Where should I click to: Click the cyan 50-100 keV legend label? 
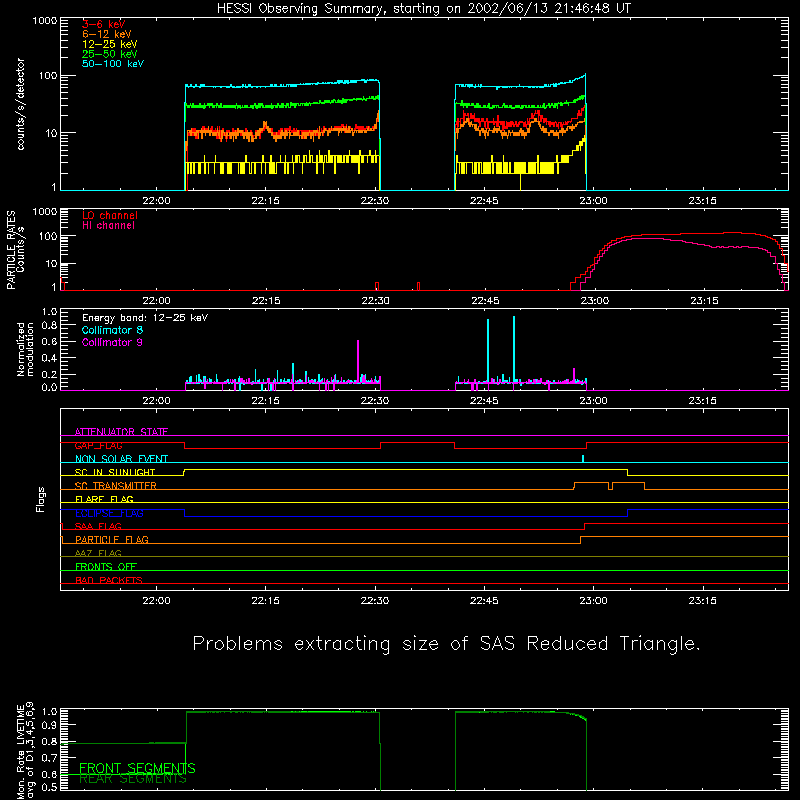(x=113, y=64)
